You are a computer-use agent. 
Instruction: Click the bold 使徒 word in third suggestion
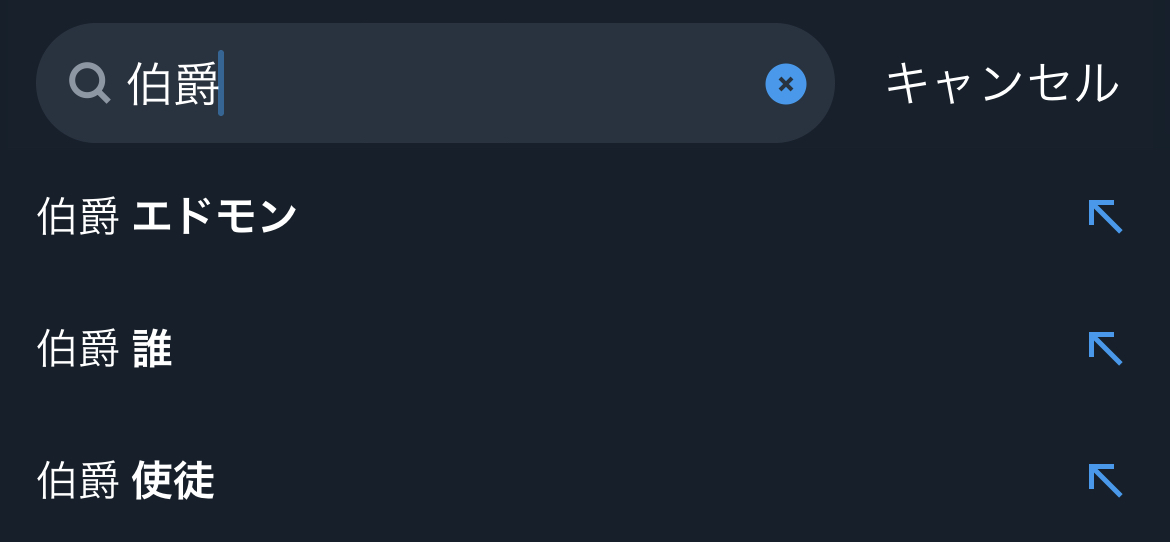173,481
